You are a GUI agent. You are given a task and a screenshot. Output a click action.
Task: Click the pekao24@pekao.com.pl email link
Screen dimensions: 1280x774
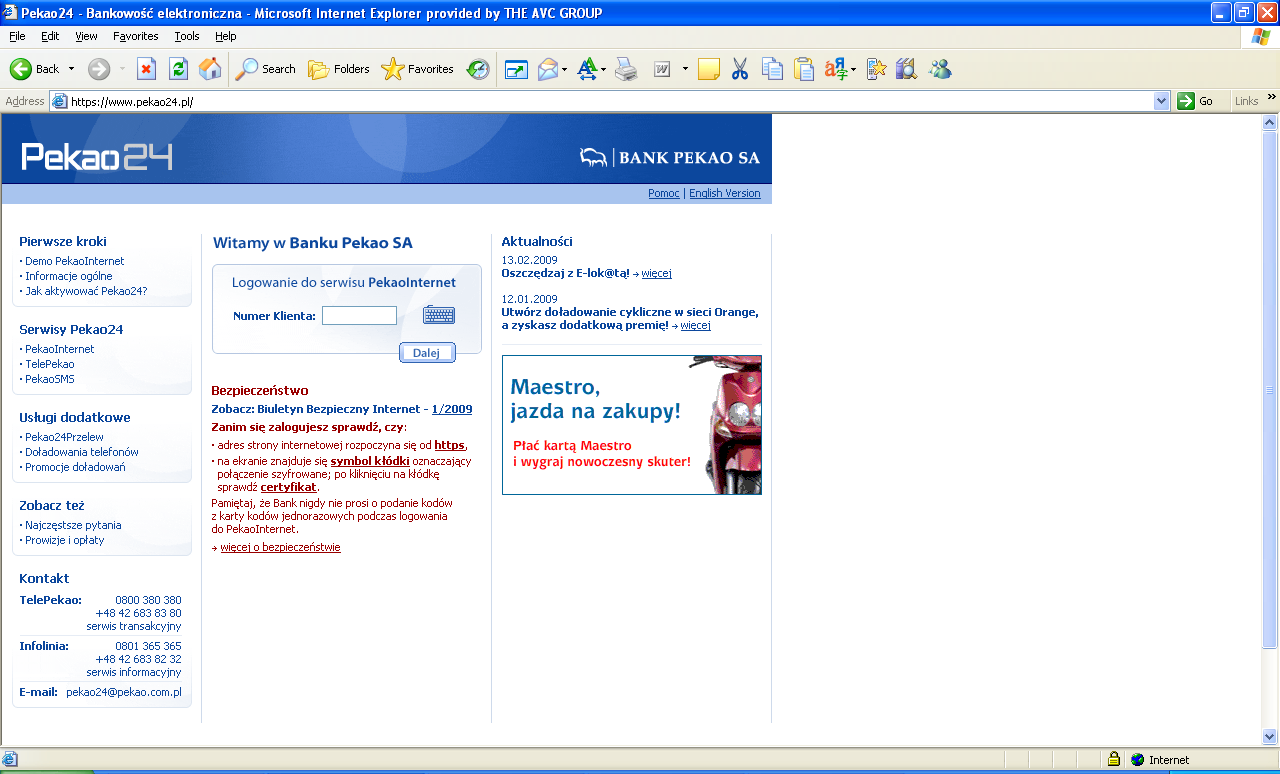coord(123,692)
